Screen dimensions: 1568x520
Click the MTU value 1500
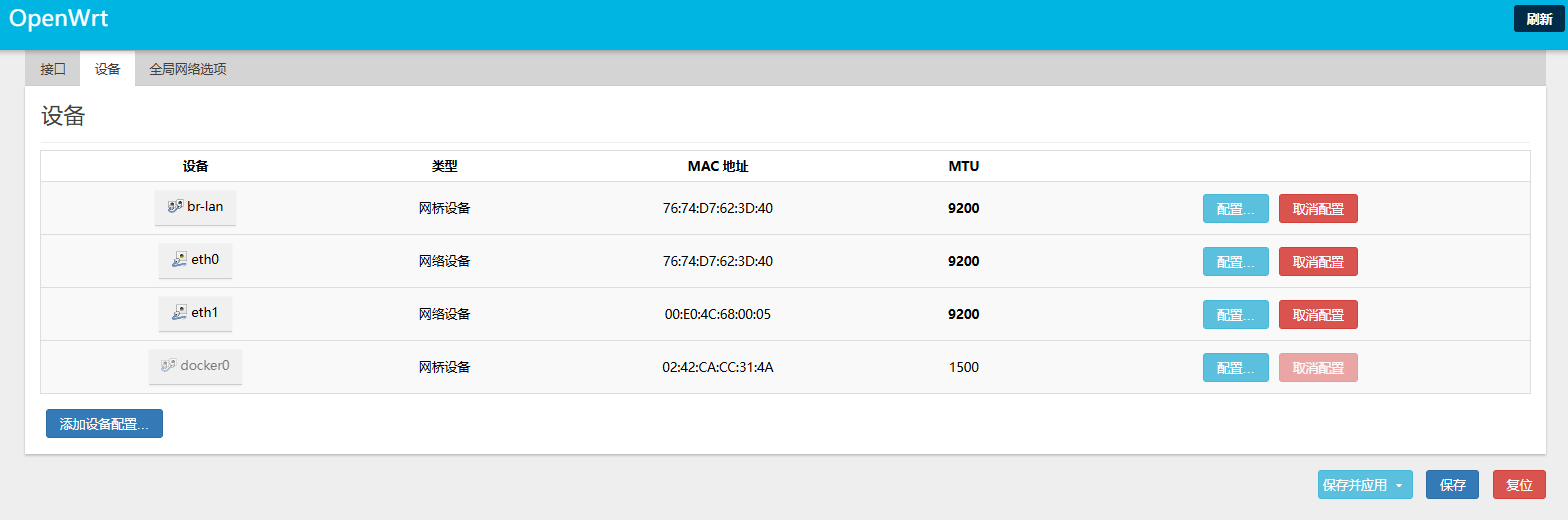point(964,367)
